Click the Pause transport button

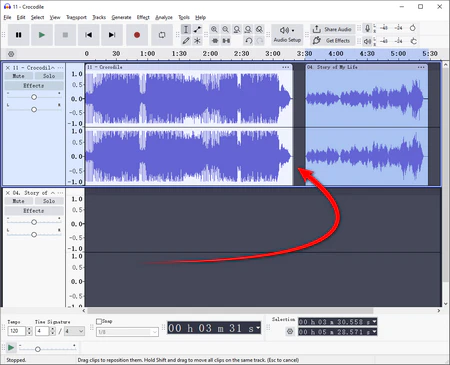[18, 35]
